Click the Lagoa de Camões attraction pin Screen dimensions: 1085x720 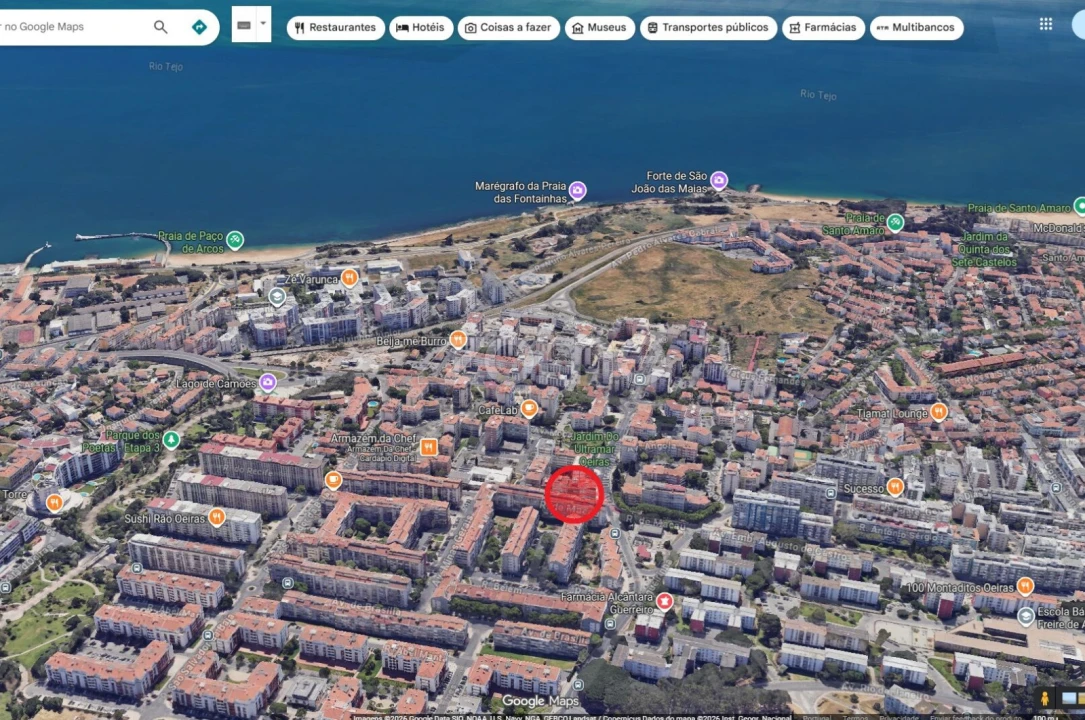tap(267, 381)
